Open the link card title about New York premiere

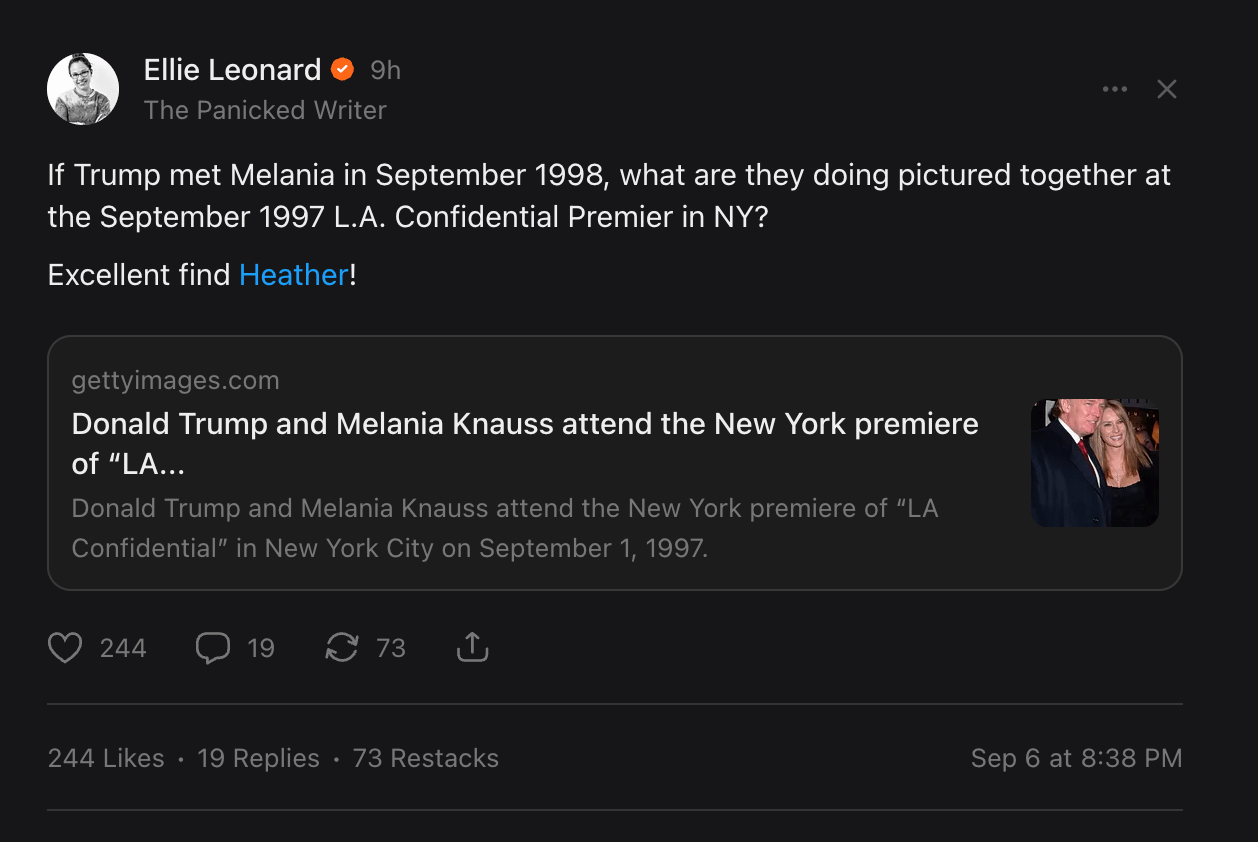pyautogui.click(x=525, y=443)
